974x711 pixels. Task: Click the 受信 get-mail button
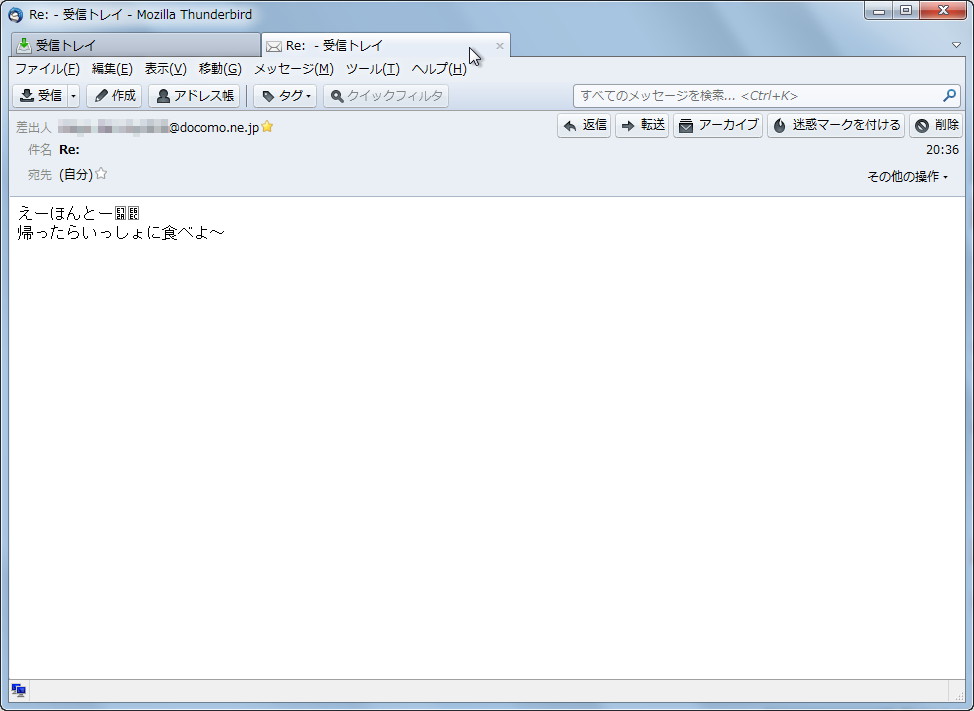click(x=40, y=96)
